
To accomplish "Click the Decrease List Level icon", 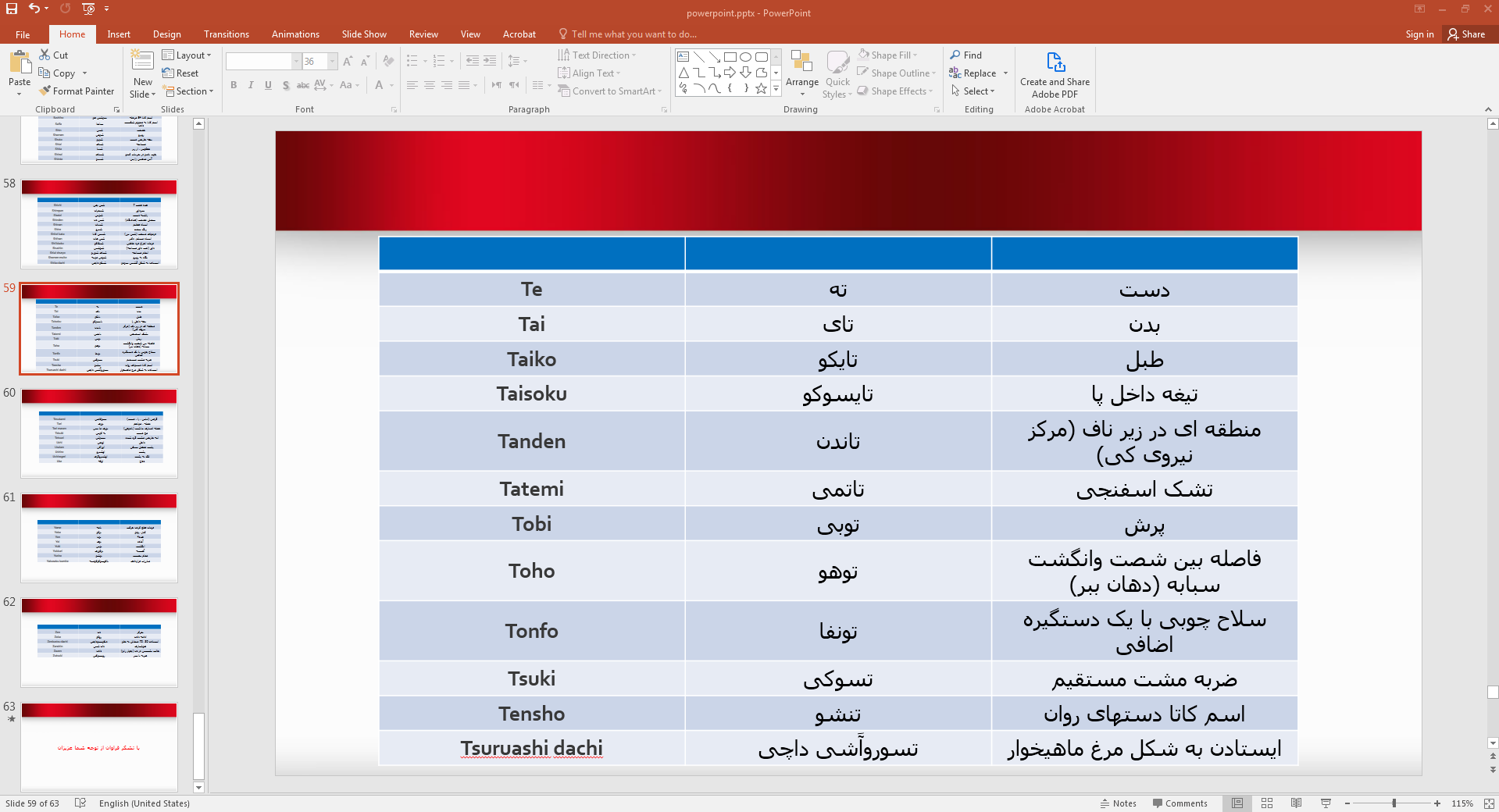I will [473, 61].
